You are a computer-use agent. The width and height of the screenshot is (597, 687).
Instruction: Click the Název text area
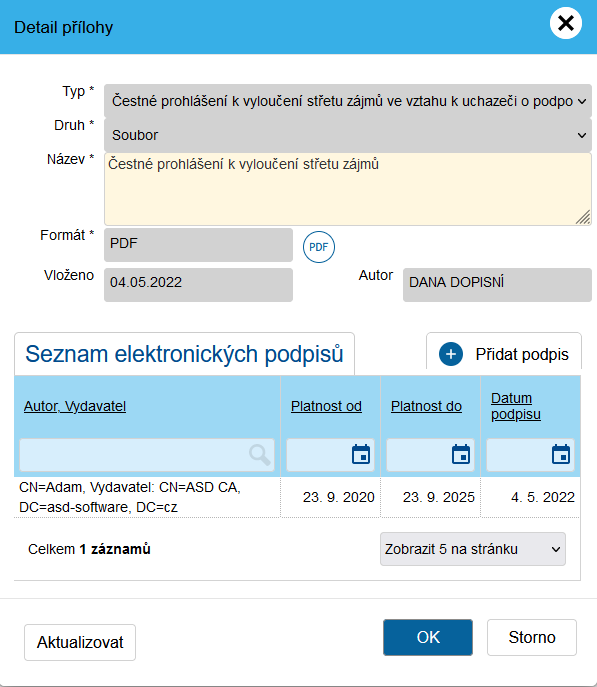tap(348, 189)
